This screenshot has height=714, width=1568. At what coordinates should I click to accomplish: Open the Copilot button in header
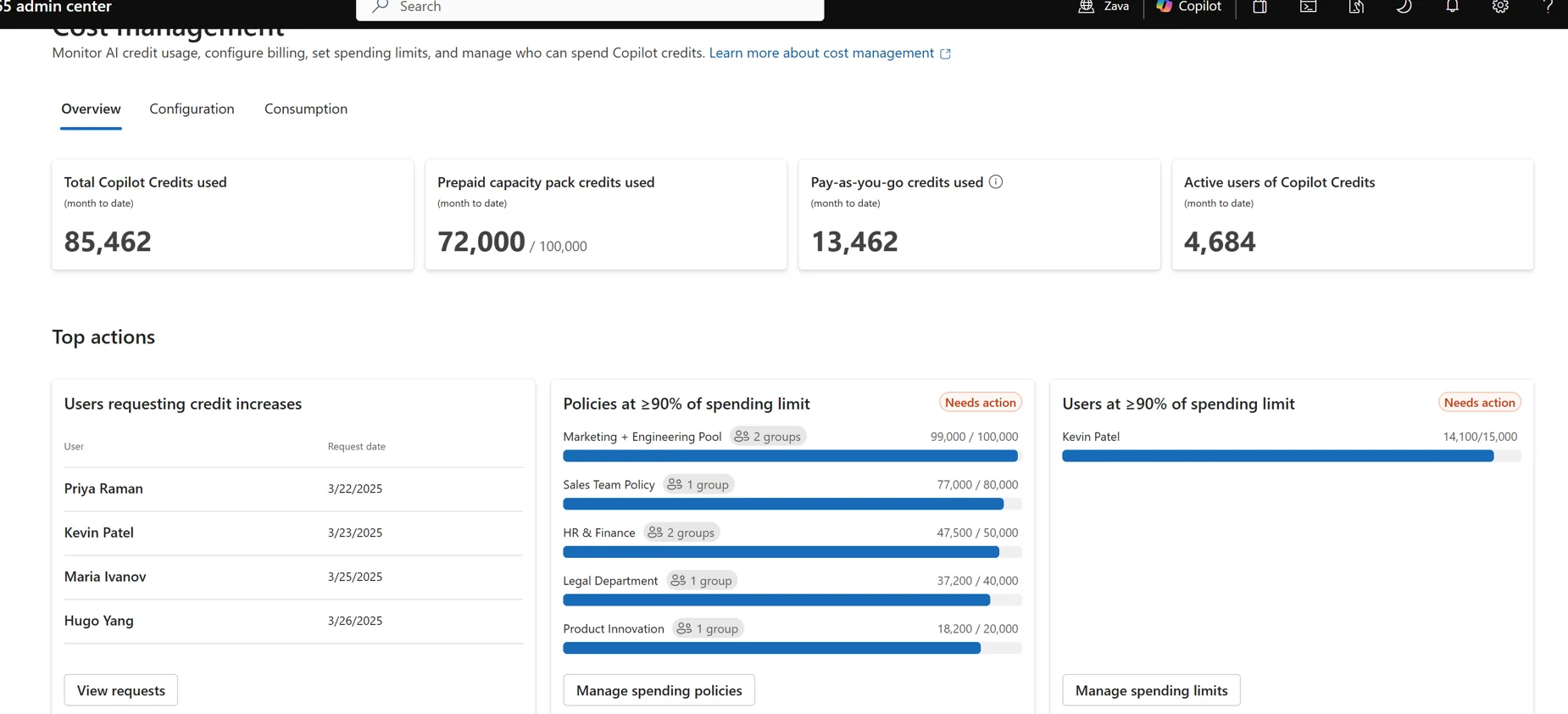click(1189, 7)
